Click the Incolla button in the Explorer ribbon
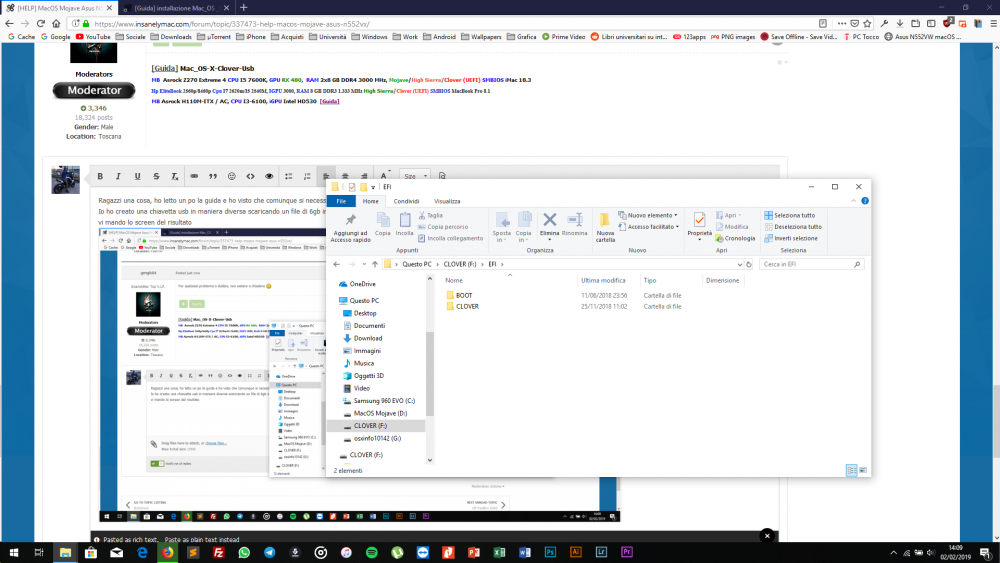Viewport: 1000px width, 563px height. [x=404, y=224]
